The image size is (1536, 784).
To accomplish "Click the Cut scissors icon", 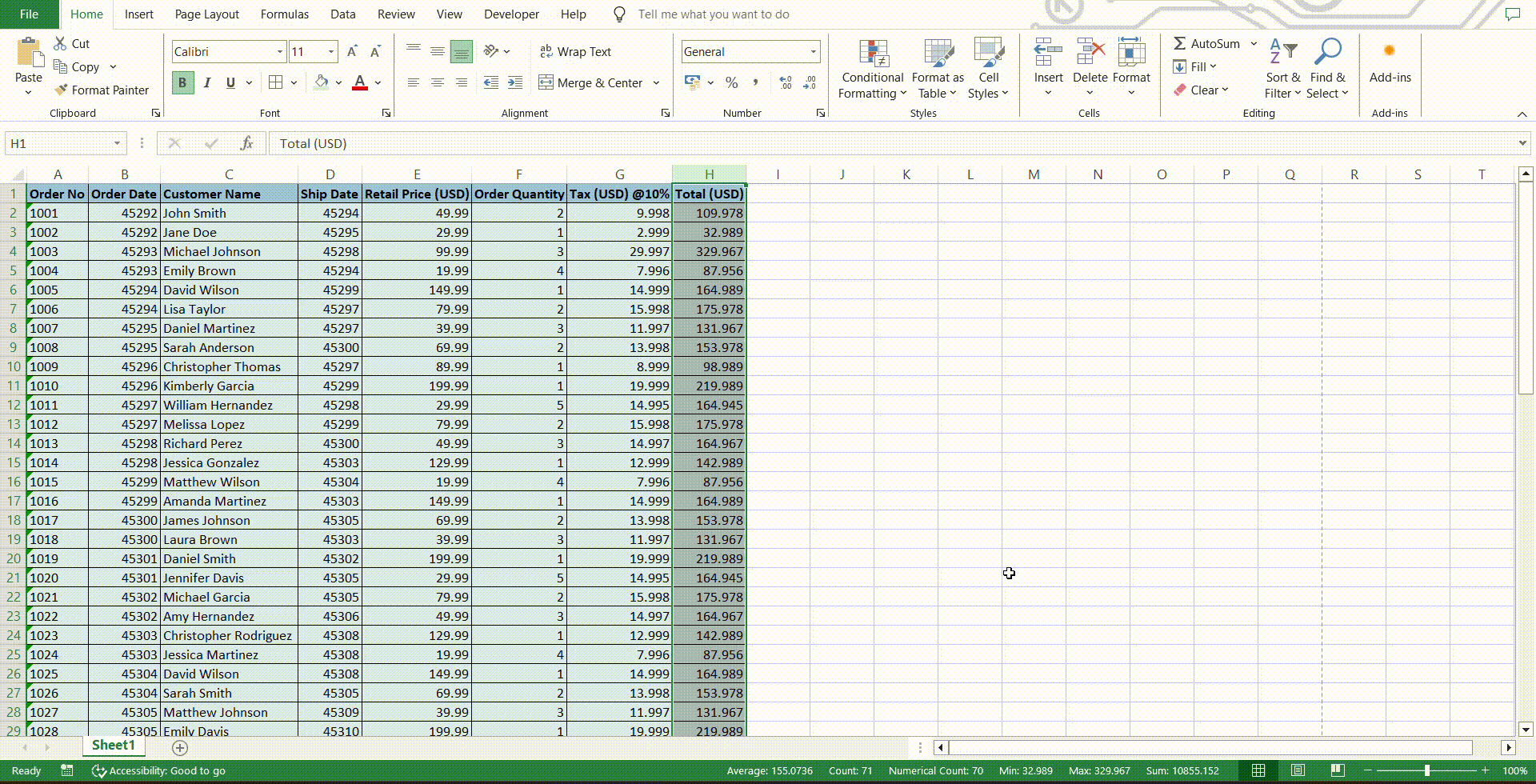I will coord(61,43).
